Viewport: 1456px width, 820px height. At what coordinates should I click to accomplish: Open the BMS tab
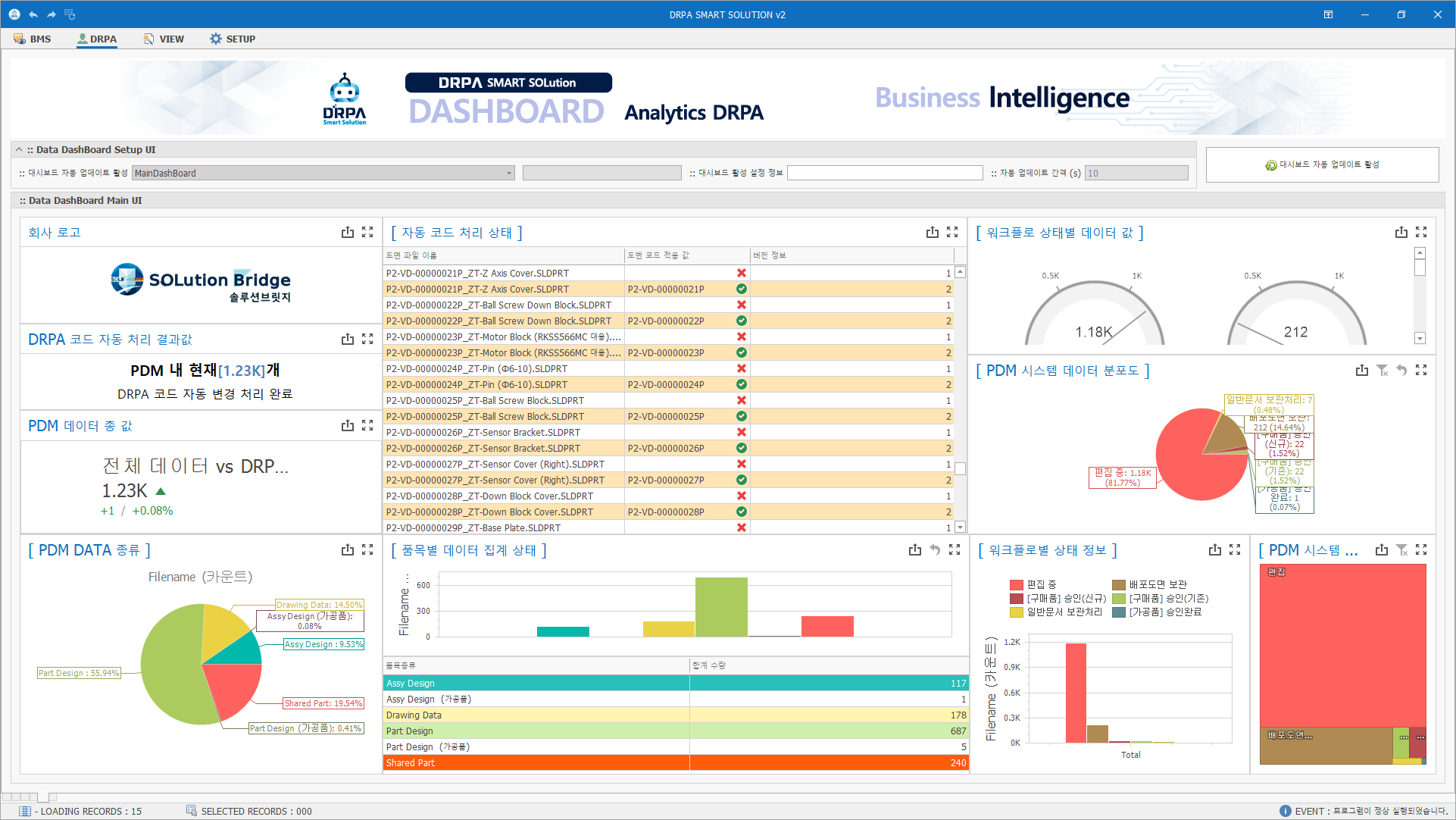click(x=33, y=39)
